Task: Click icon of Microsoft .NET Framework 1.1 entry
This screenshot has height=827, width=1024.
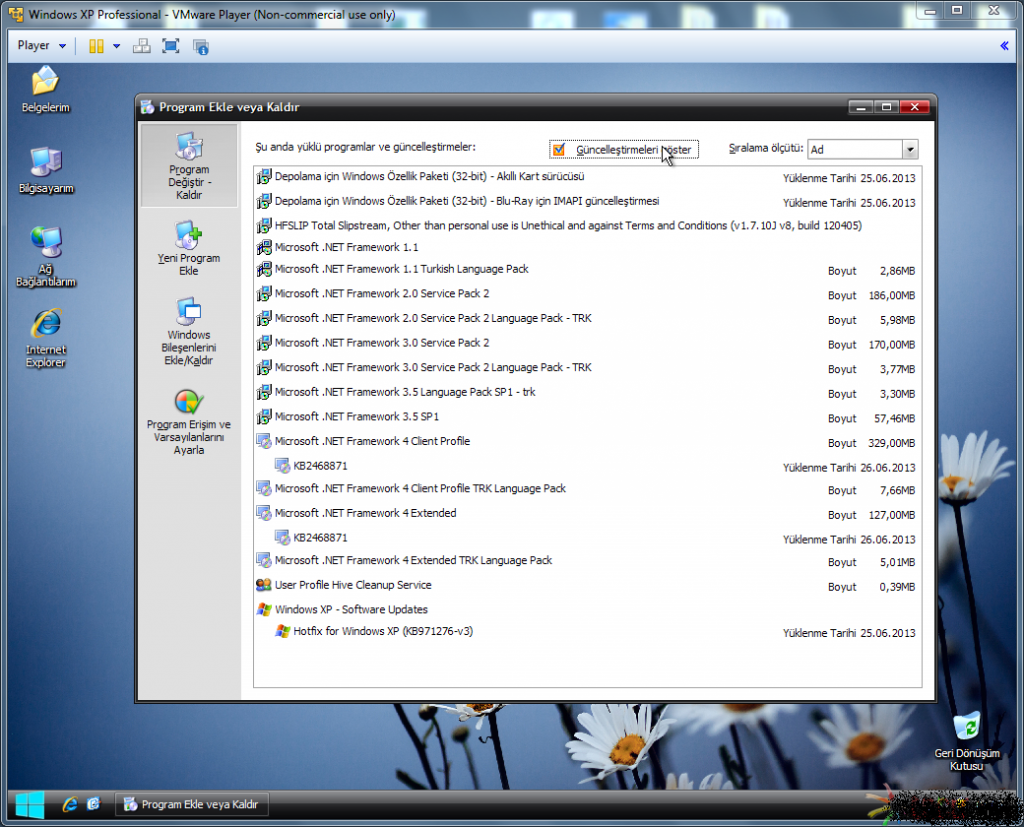Action: (x=264, y=248)
